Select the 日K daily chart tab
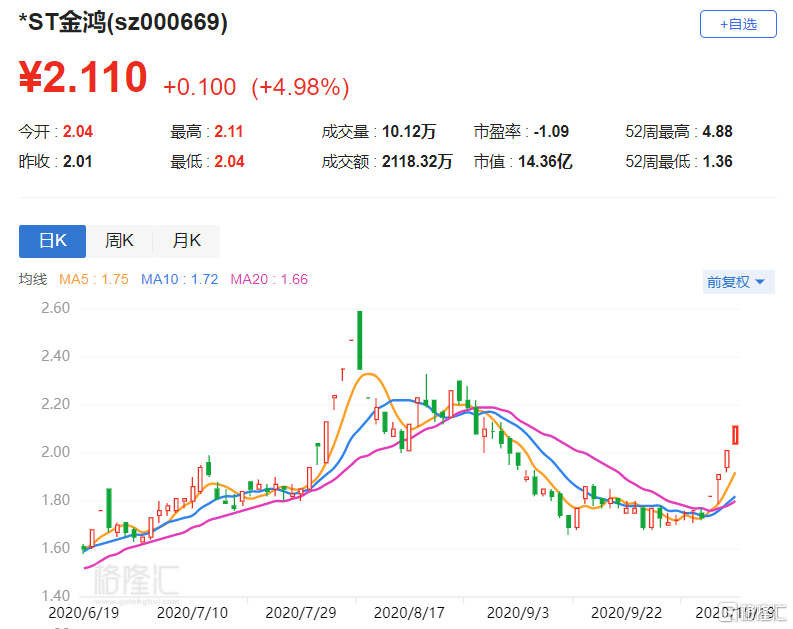The width and height of the screenshot is (793, 629). tap(52, 241)
